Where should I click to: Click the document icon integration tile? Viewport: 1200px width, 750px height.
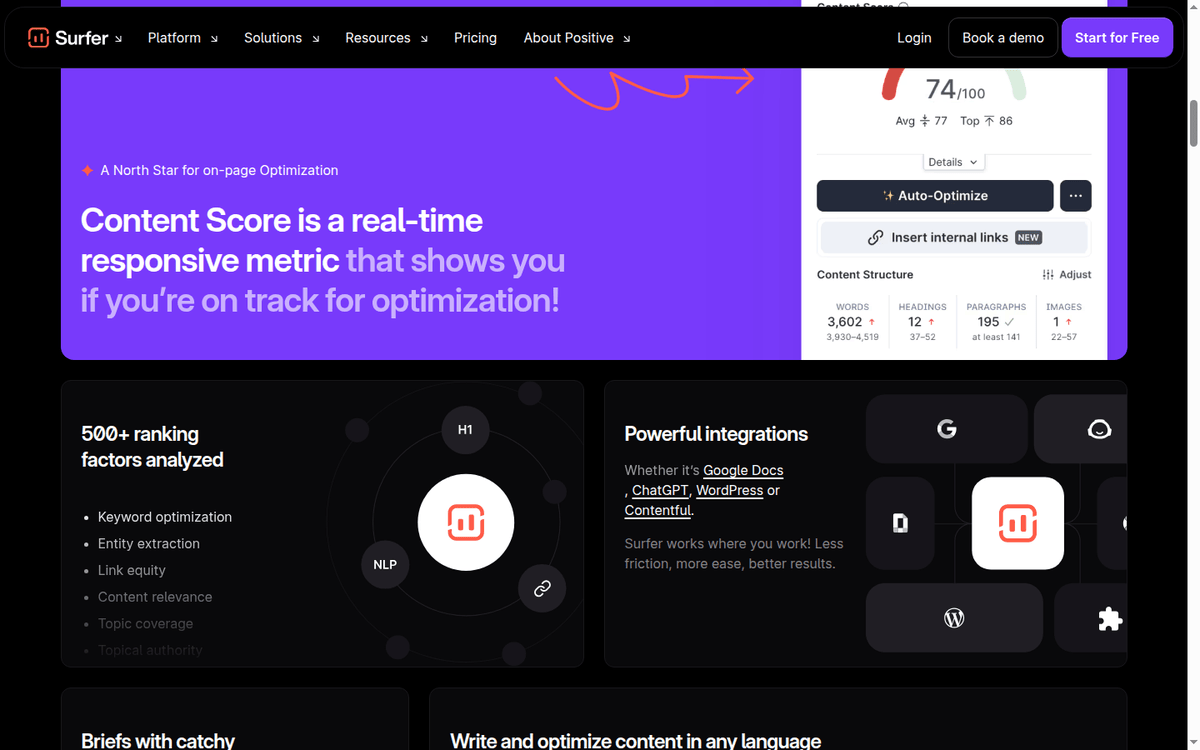tap(900, 522)
